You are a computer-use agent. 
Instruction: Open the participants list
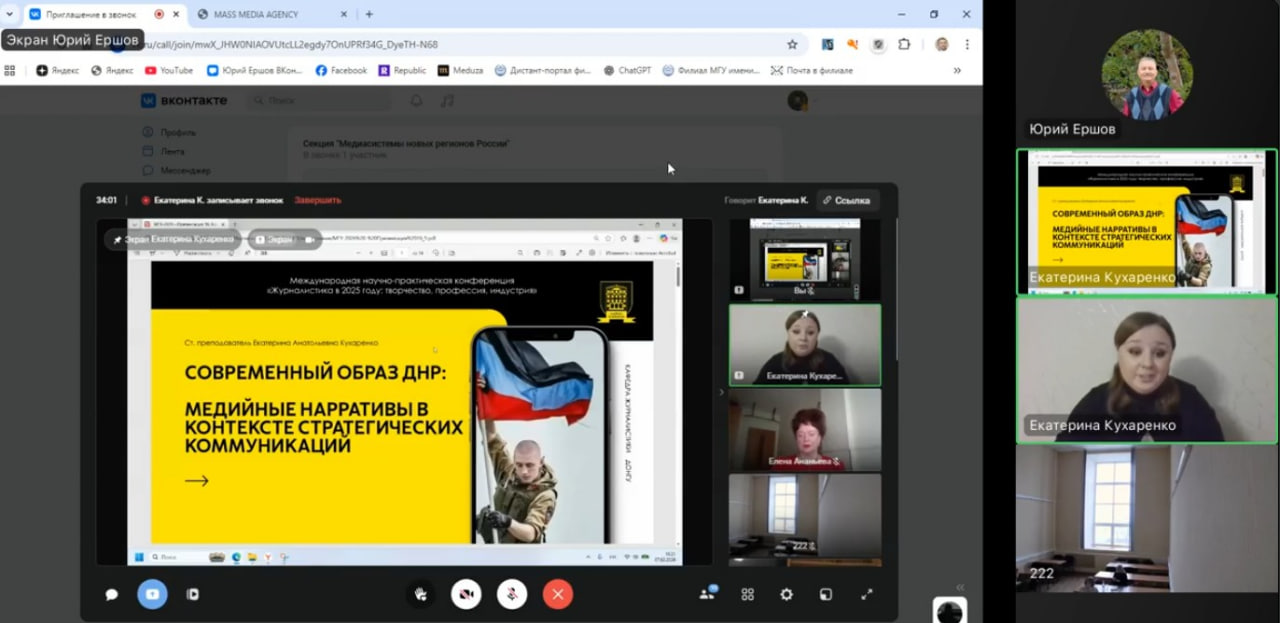[707, 594]
